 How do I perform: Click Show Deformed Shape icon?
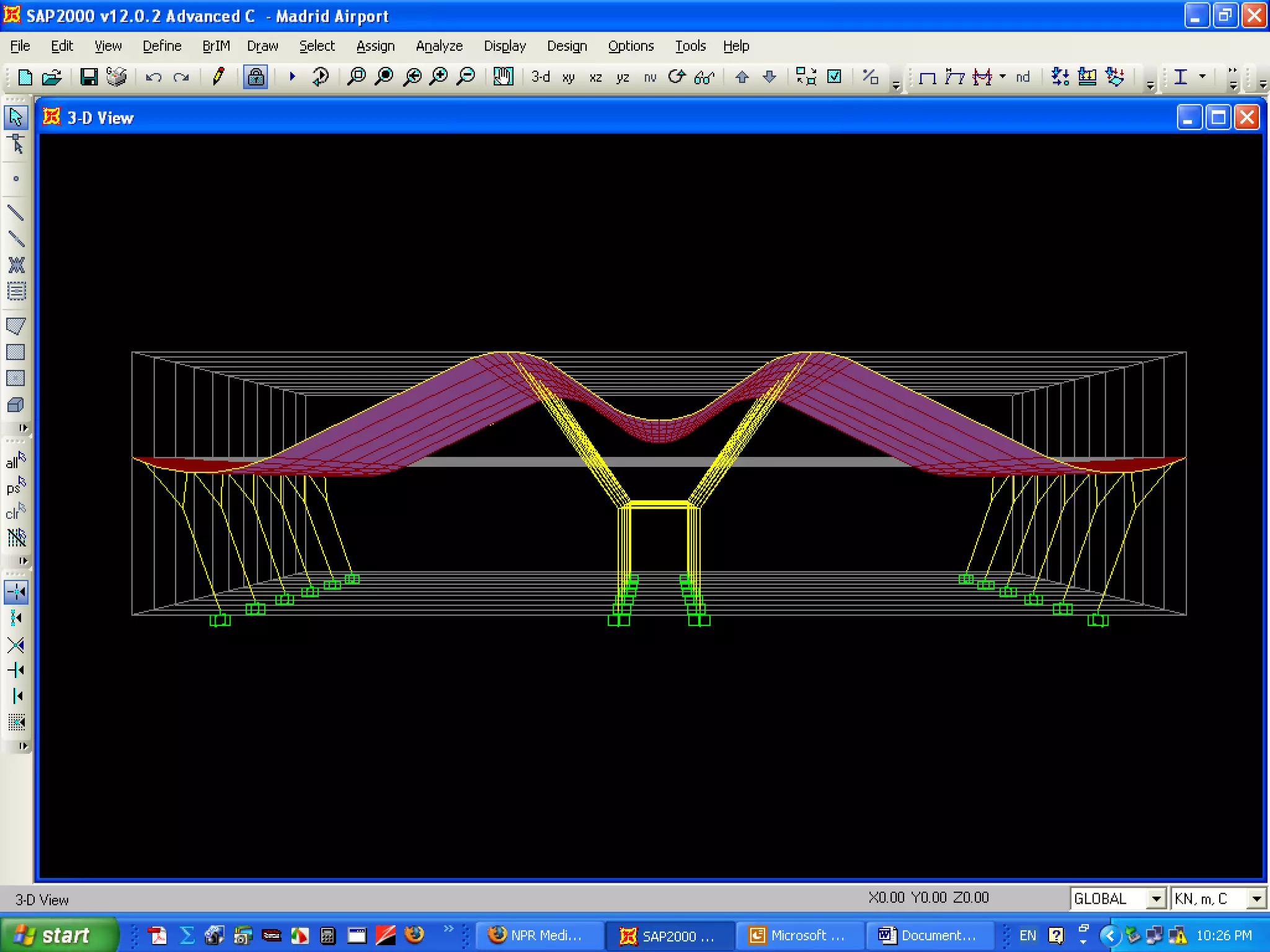pyautogui.click(x=954, y=77)
